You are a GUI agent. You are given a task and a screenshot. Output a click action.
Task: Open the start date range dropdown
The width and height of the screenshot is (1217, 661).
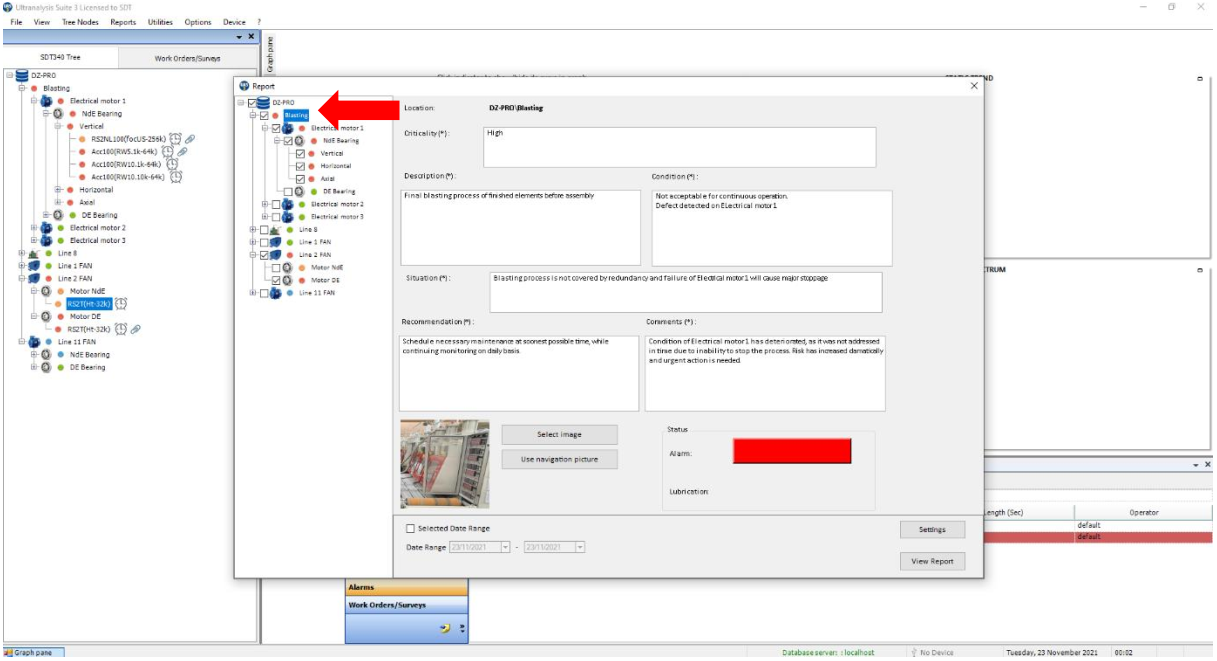pyautogui.click(x=505, y=547)
